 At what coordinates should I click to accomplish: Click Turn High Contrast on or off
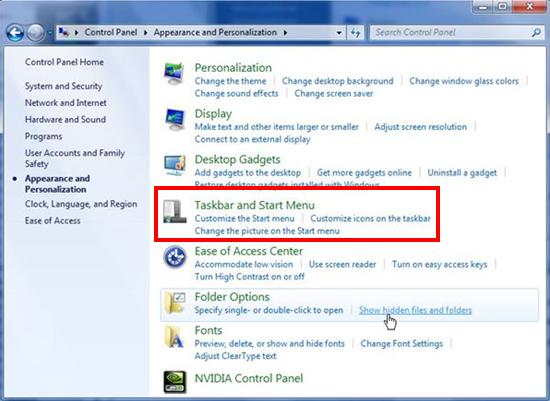click(x=249, y=277)
